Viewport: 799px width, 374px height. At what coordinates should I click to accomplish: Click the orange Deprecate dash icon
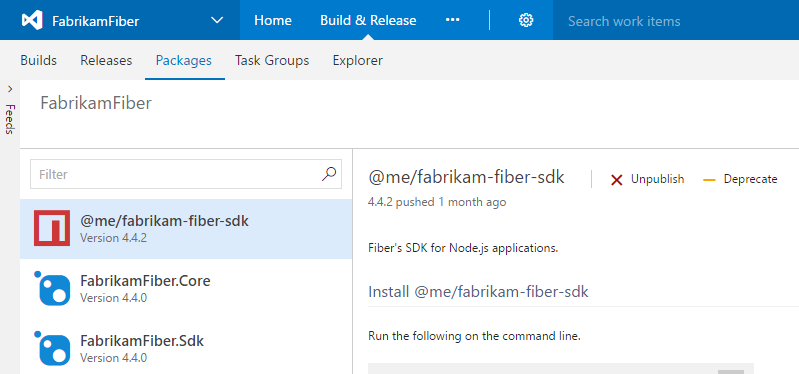[x=709, y=180]
